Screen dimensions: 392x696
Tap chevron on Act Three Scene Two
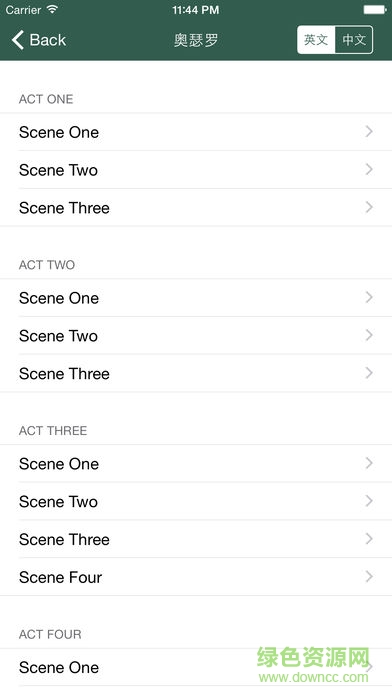point(369,501)
